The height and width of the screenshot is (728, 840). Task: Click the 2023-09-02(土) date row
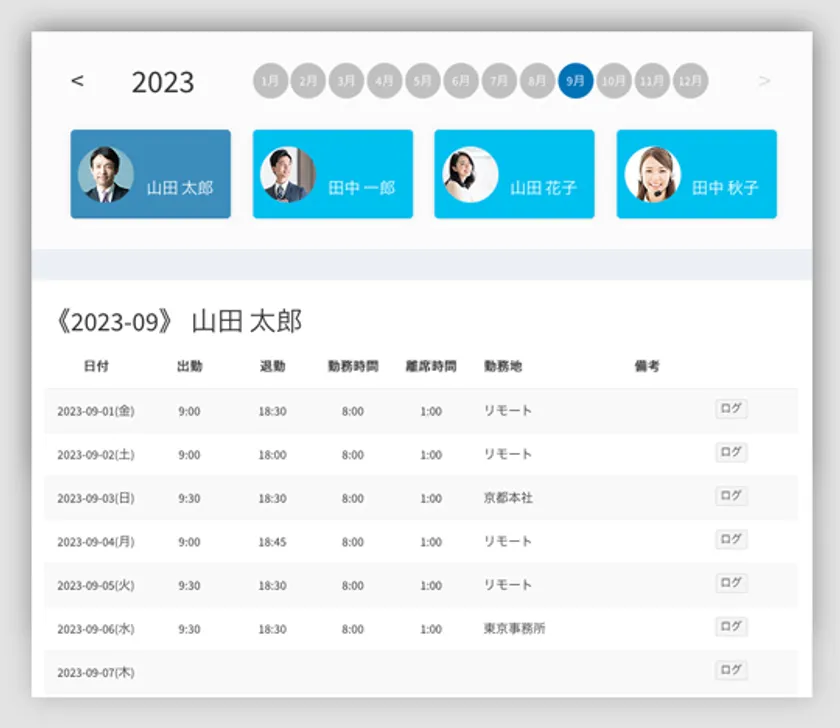[x=96, y=455]
